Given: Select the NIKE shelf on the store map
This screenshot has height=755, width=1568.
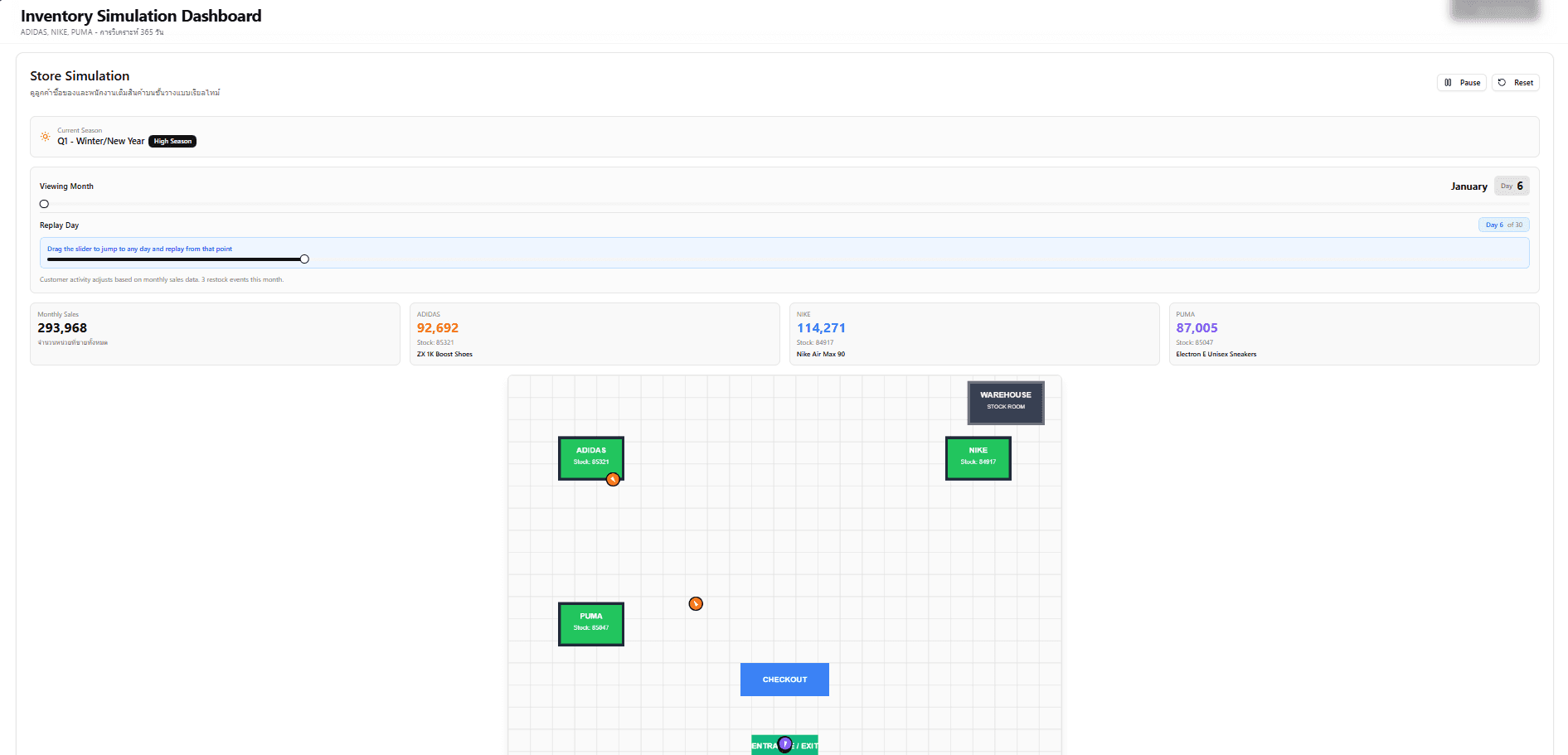Looking at the screenshot, I should click(978, 457).
